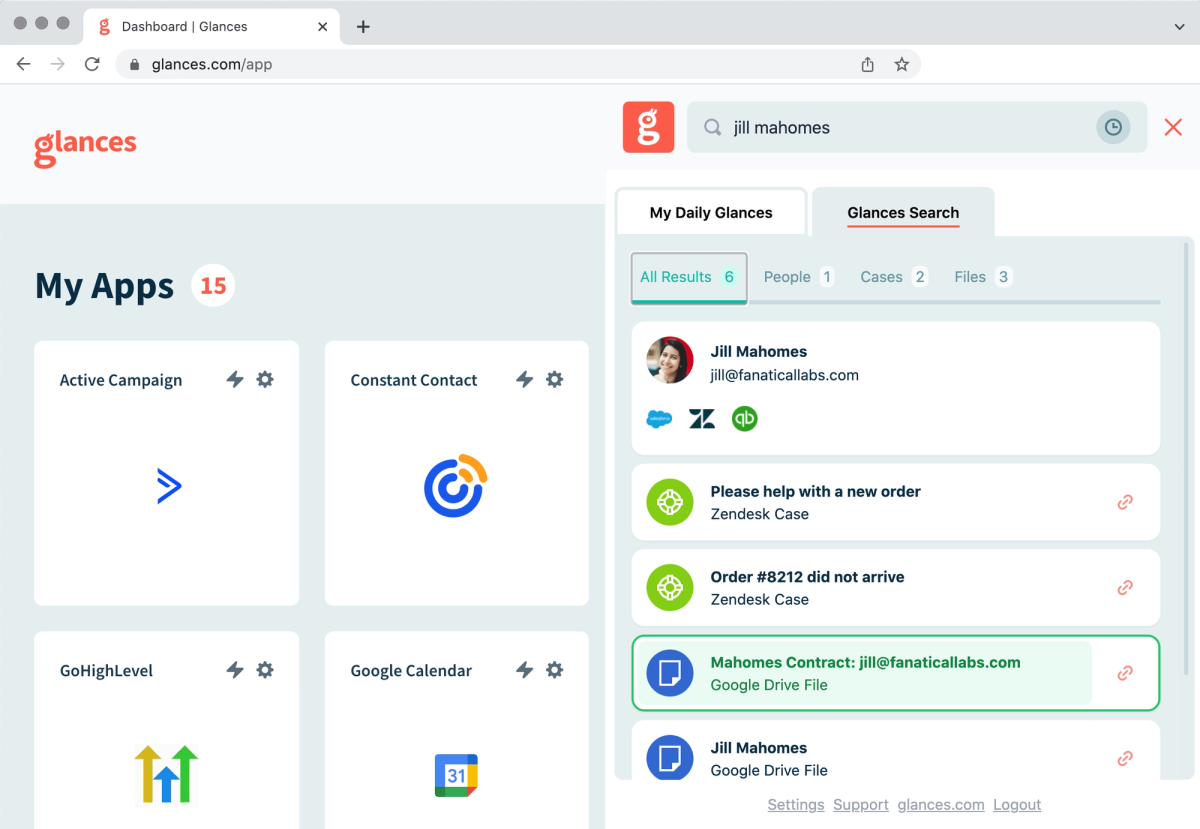Copy link for 'Please help with a new order'
1200x829 pixels.
pos(1125,502)
